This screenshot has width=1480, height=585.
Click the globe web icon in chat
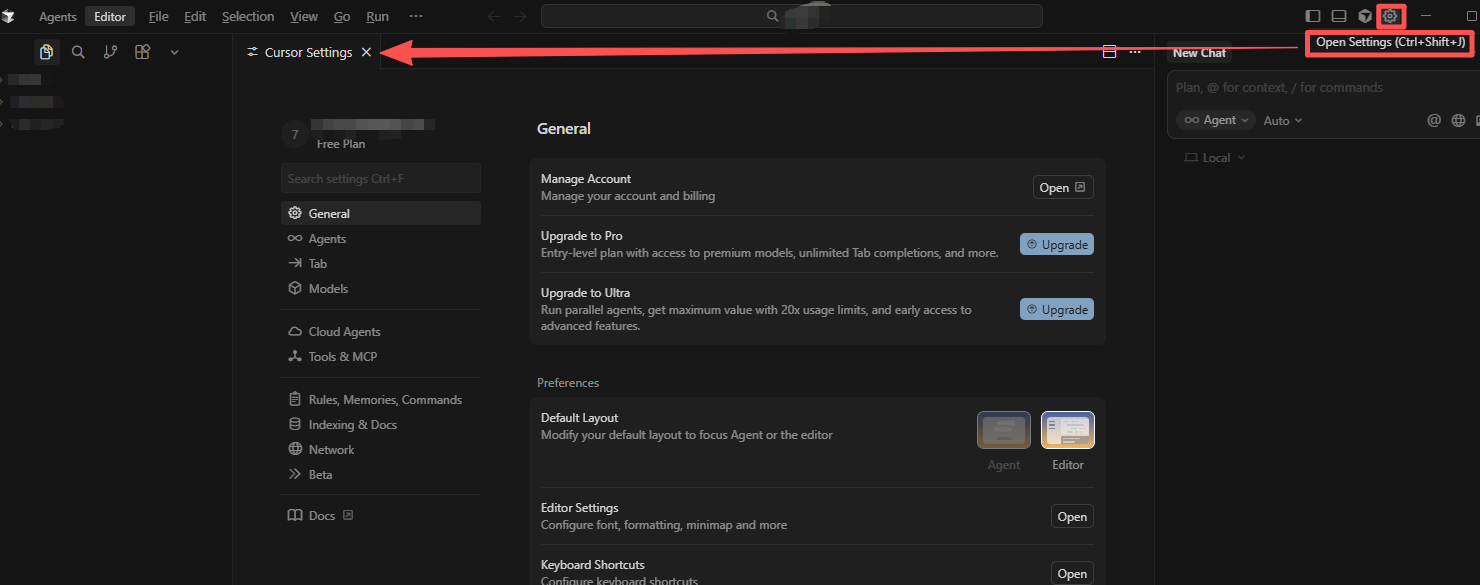(x=1459, y=120)
